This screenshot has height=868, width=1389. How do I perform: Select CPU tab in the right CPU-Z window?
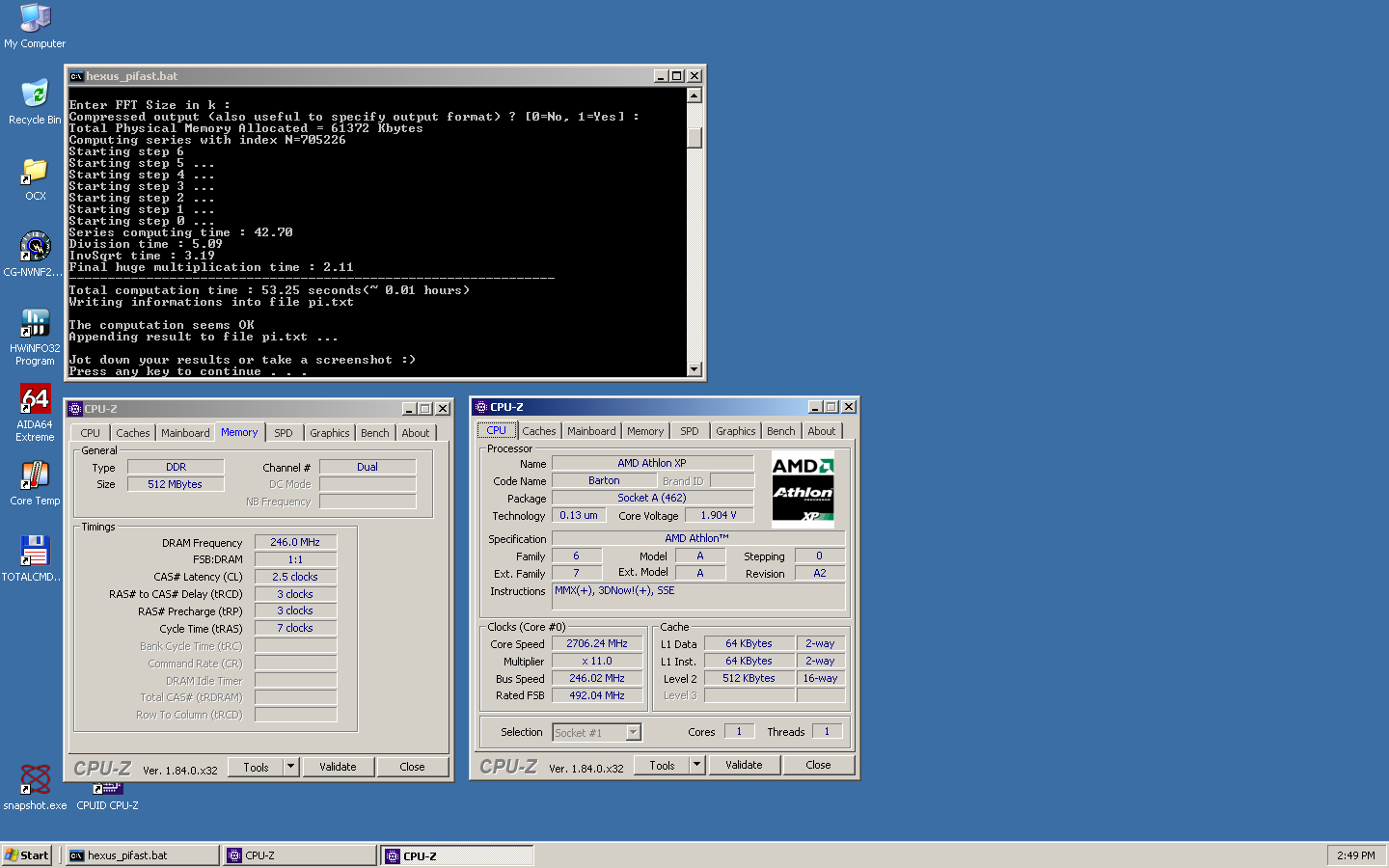497,430
